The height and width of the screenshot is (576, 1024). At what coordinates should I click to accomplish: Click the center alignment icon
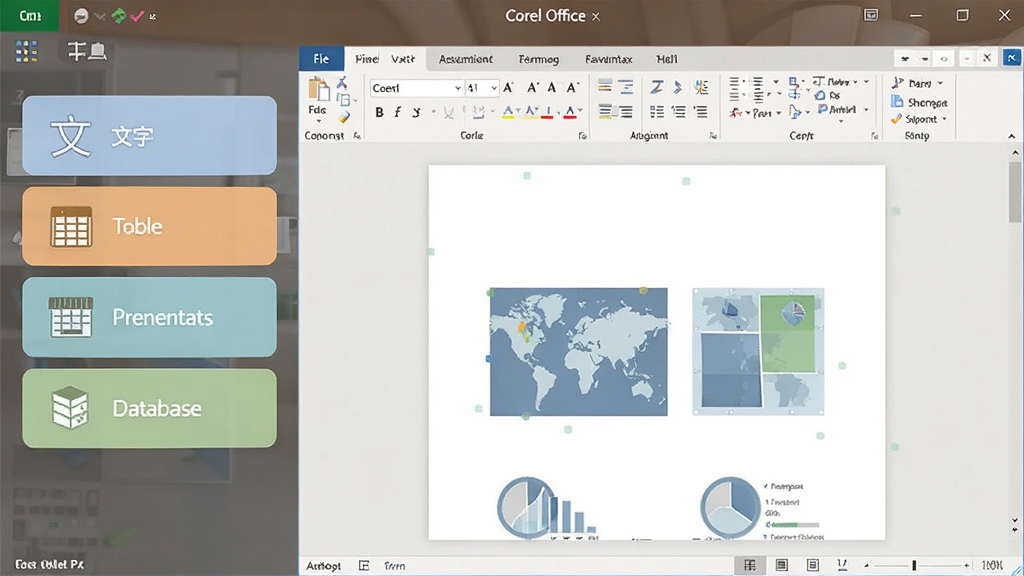[626, 86]
